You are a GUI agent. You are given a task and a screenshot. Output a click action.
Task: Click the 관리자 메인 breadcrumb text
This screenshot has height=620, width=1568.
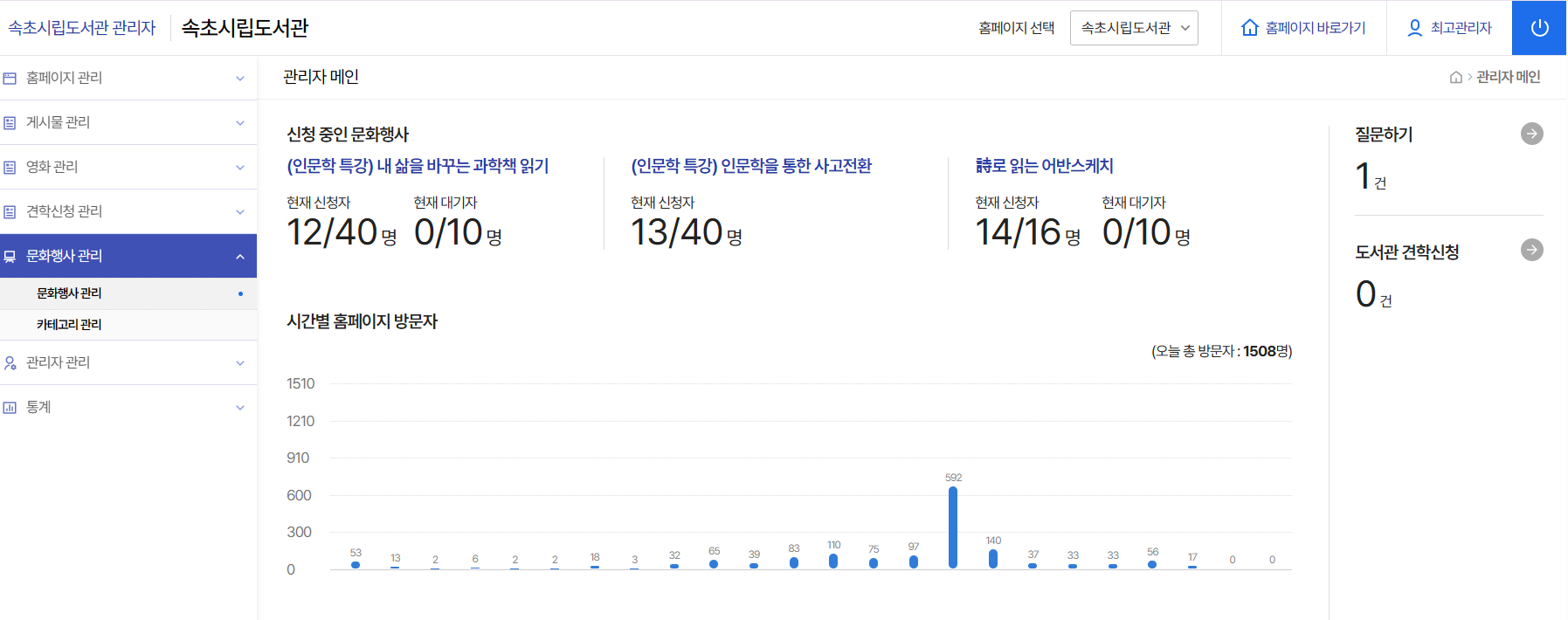click(1509, 77)
